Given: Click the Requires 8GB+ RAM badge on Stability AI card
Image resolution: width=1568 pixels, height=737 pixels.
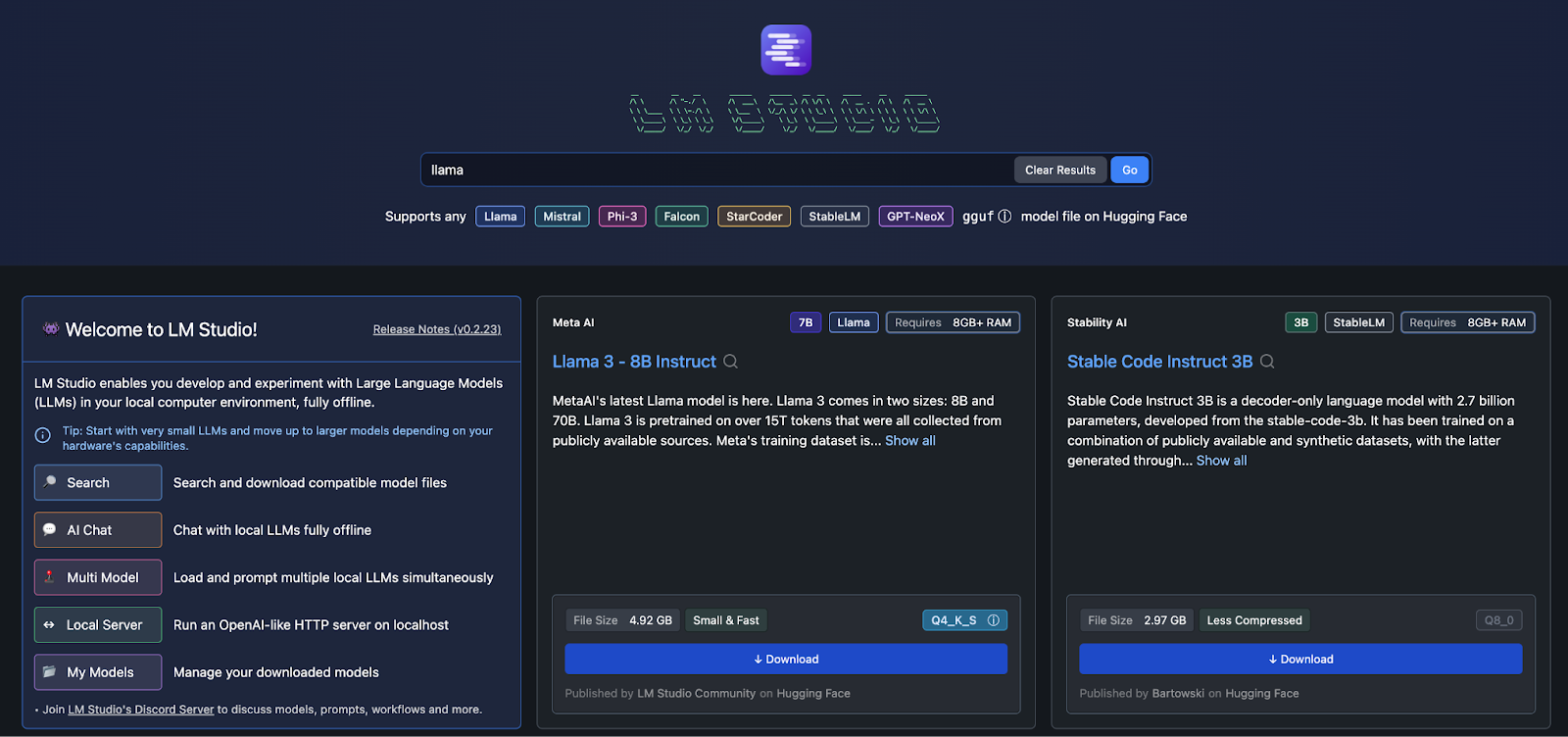Looking at the screenshot, I should click(1467, 322).
